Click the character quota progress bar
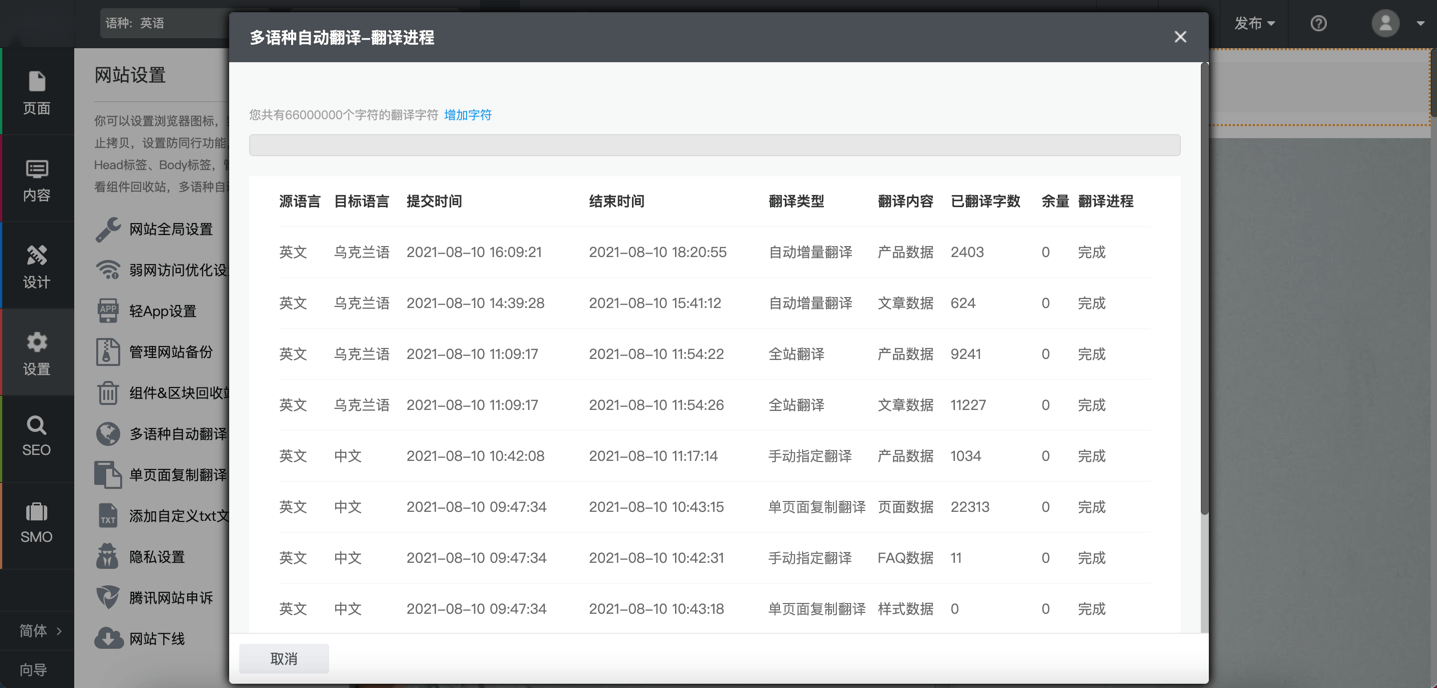The width and height of the screenshot is (1437, 688). pyautogui.click(x=714, y=145)
